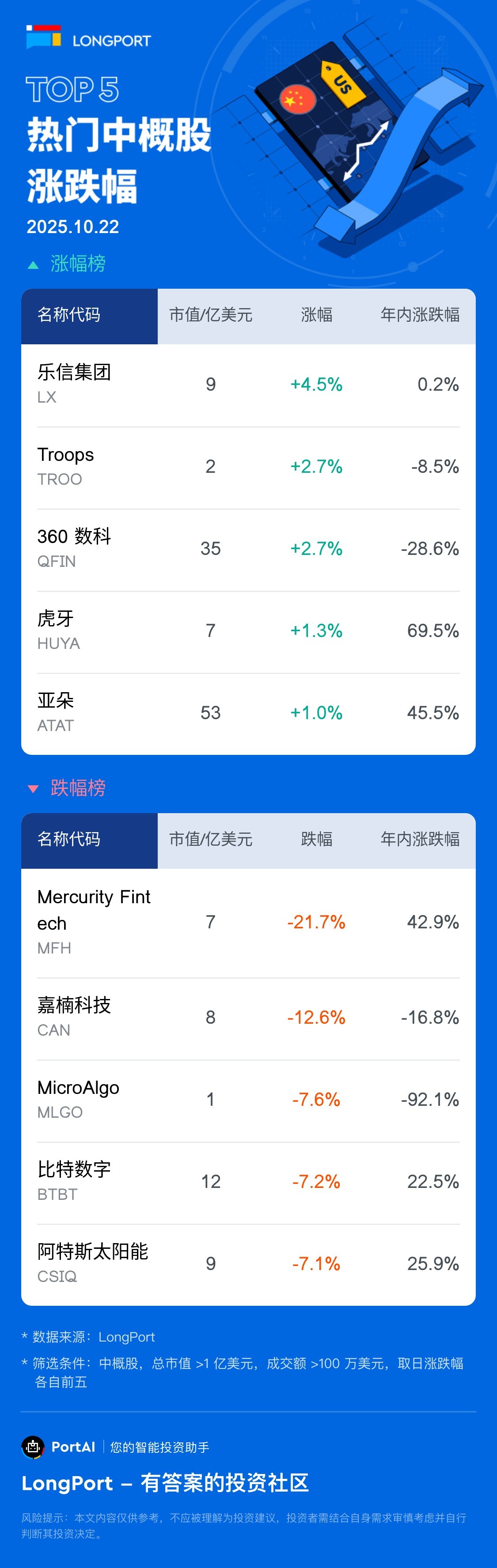Click the 年内涨跌幅 header in losers table
497x1568 pixels.
pos(420,839)
